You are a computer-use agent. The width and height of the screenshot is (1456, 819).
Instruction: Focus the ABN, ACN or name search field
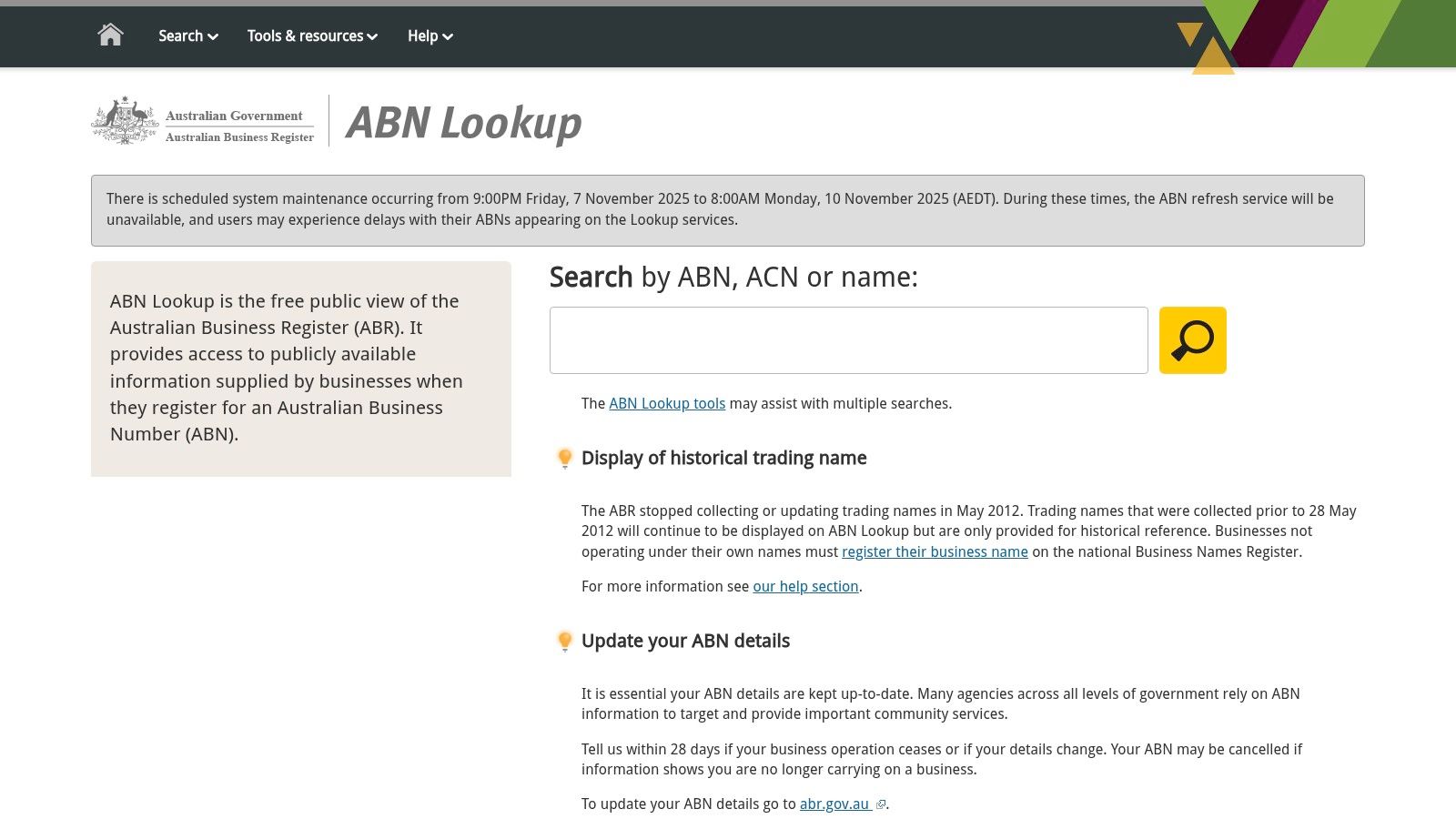click(848, 340)
